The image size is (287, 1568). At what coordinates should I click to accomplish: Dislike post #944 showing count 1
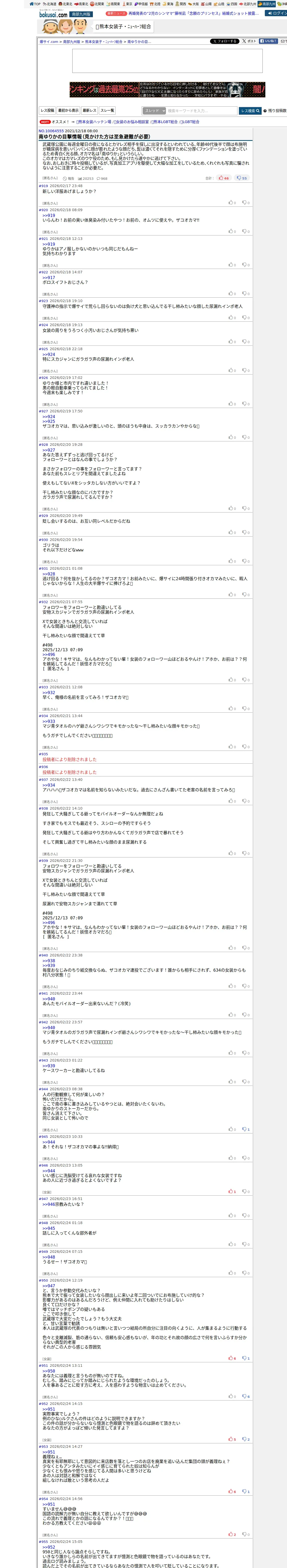pos(246,1129)
